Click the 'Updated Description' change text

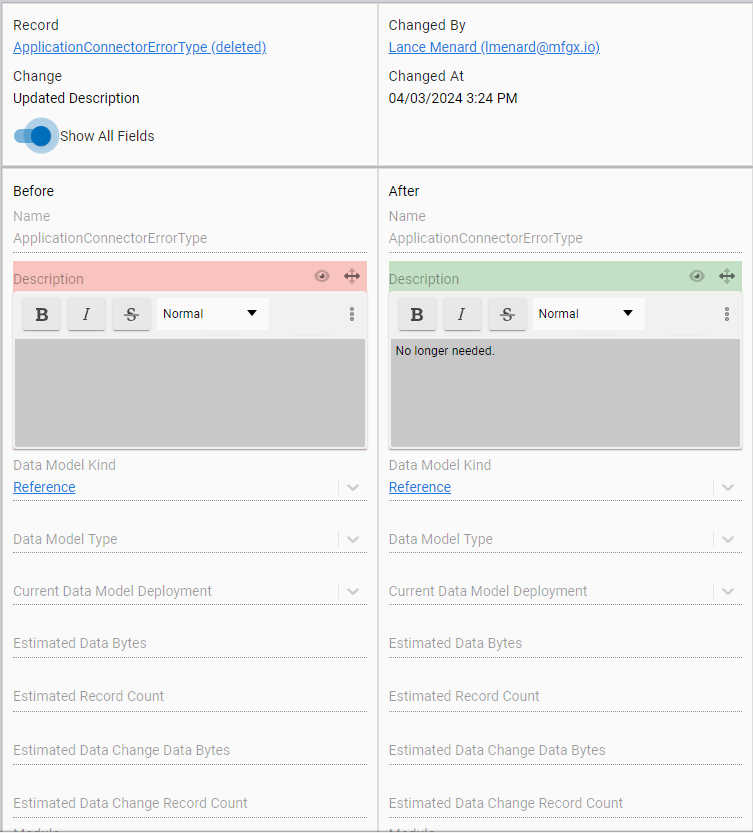76,98
